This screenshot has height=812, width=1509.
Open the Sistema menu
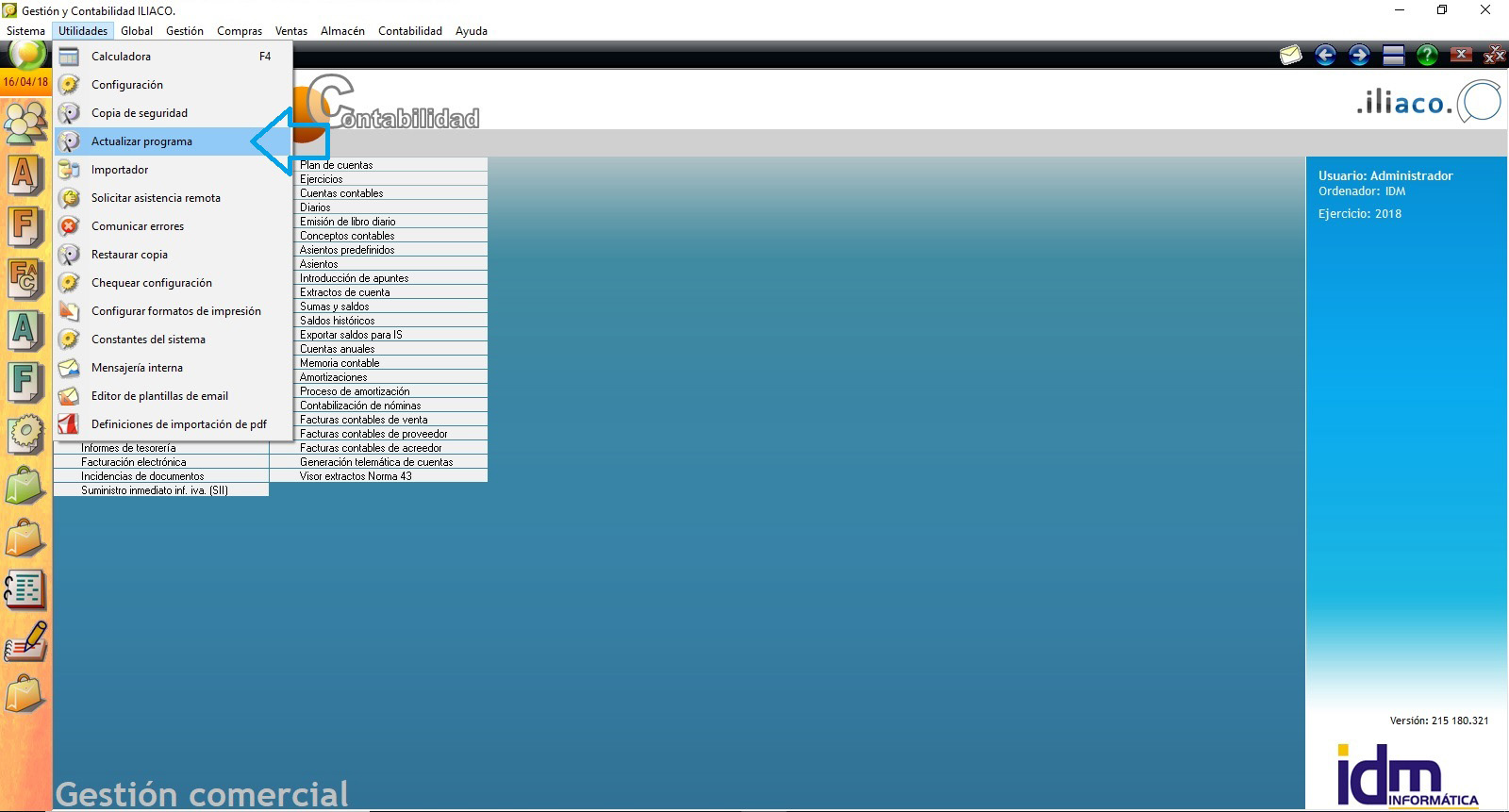[x=25, y=31]
